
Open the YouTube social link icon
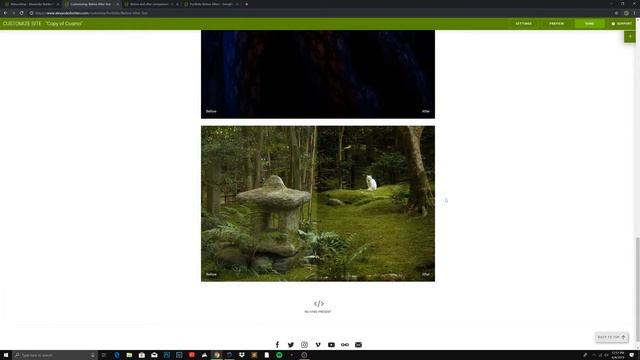point(331,345)
